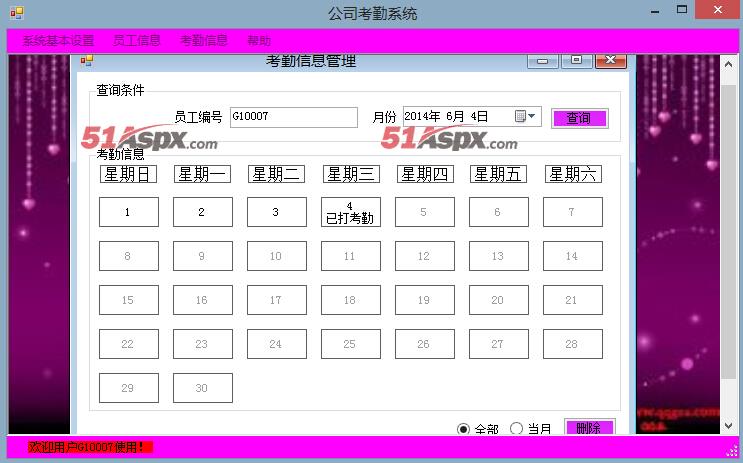Click the 星期六 header label
The height and width of the screenshot is (463, 743).
tap(573, 174)
